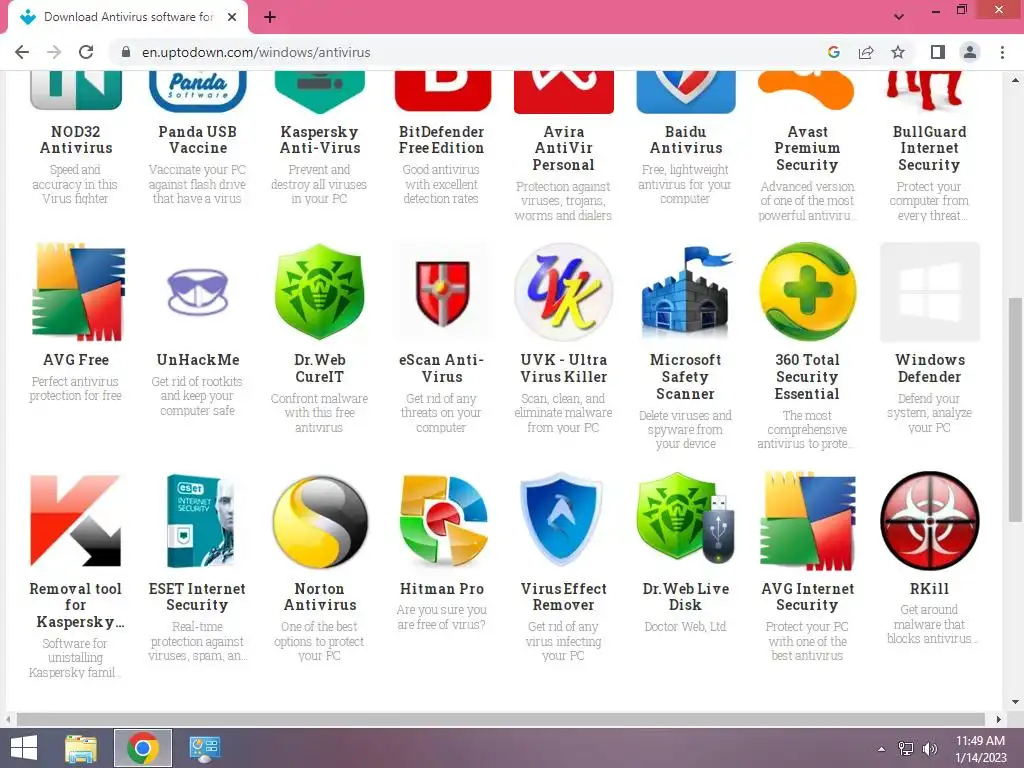Screen dimensions: 1024x768
Task: Click the Google icon in address bar
Action: pos(834,52)
